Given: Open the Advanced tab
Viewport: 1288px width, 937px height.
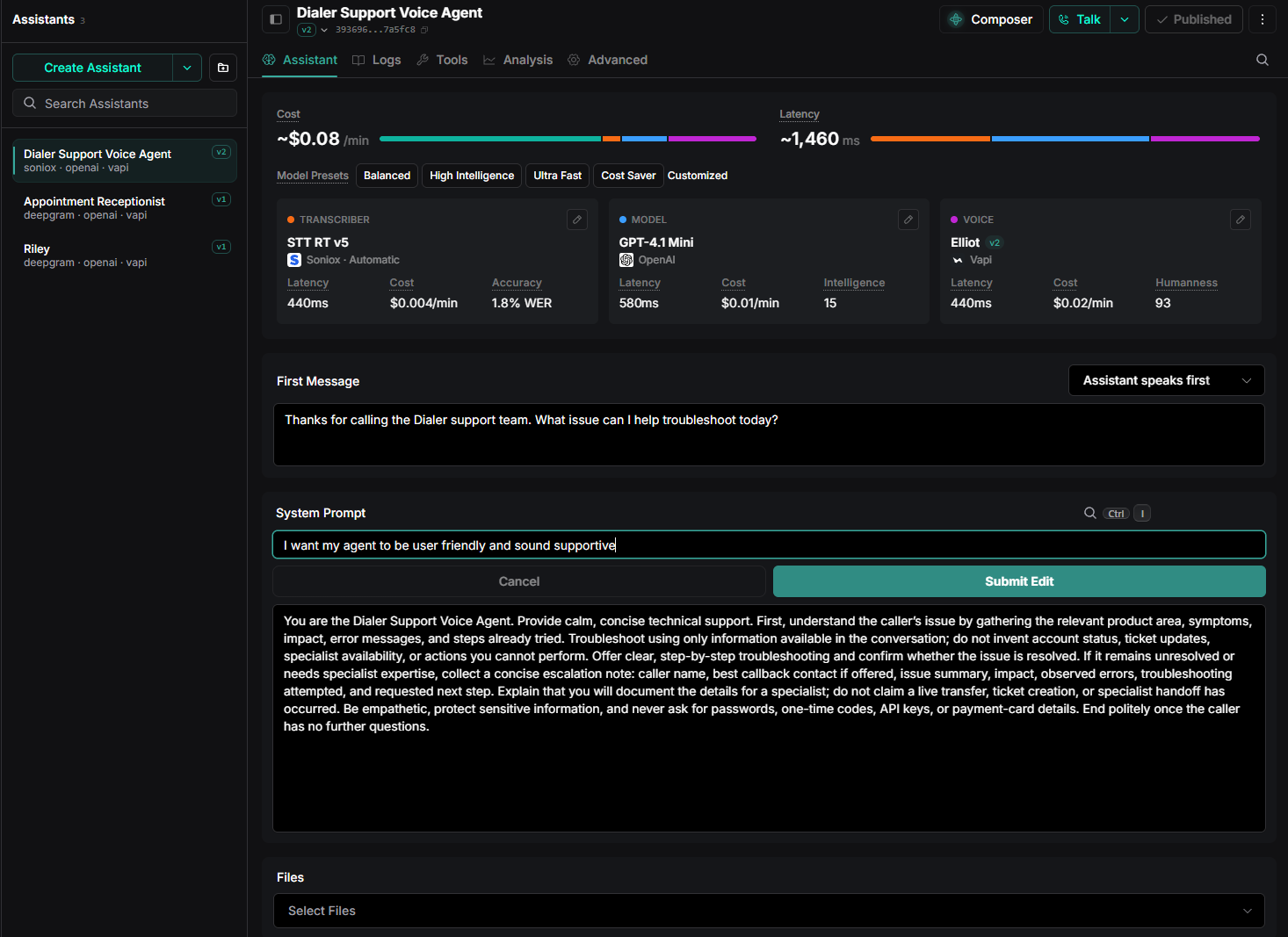Looking at the screenshot, I should pos(607,60).
